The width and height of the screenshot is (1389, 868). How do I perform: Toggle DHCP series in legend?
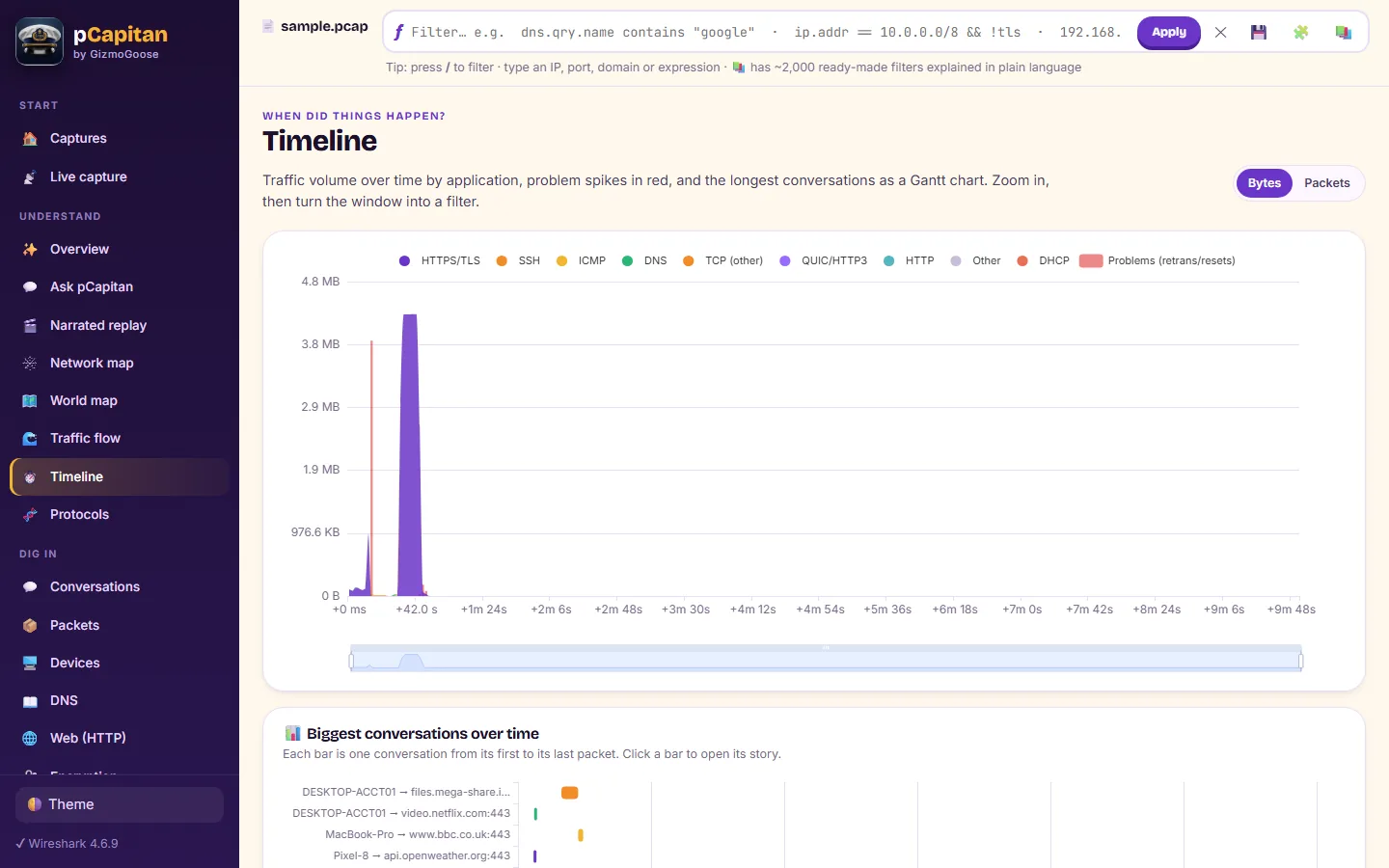click(x=1043, y=261)
